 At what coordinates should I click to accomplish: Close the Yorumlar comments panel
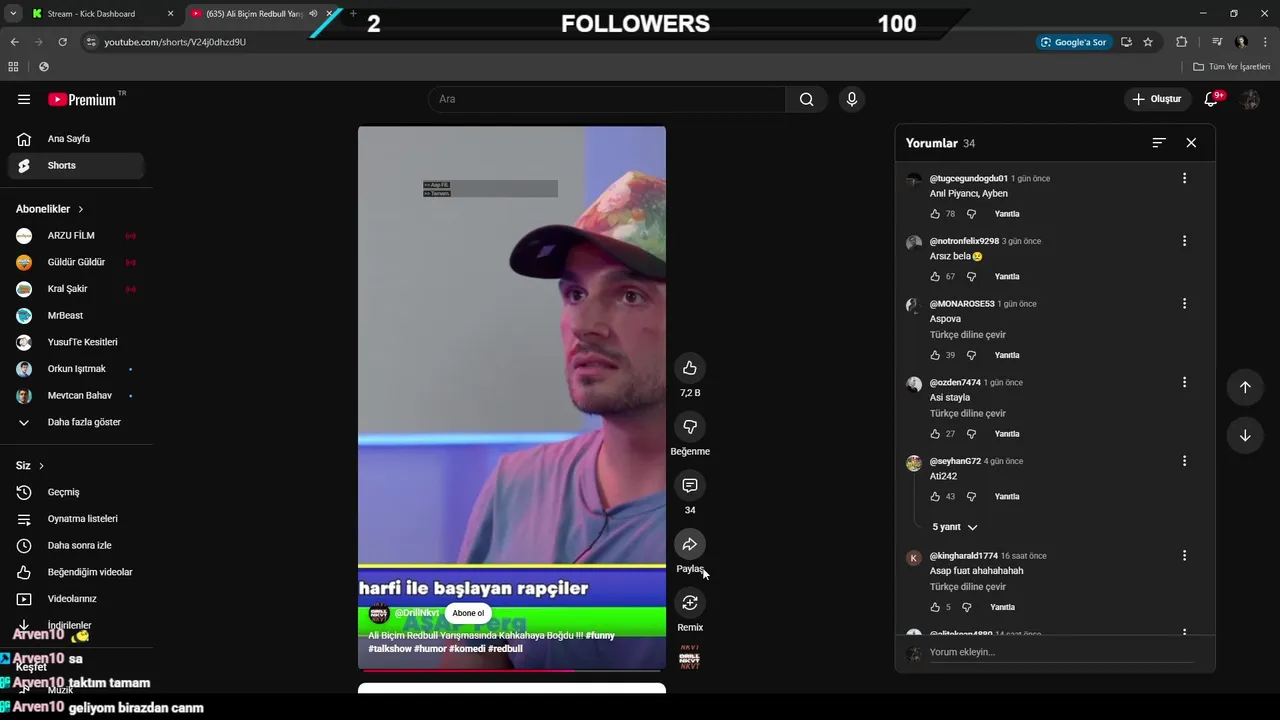tap(1191, 143)
